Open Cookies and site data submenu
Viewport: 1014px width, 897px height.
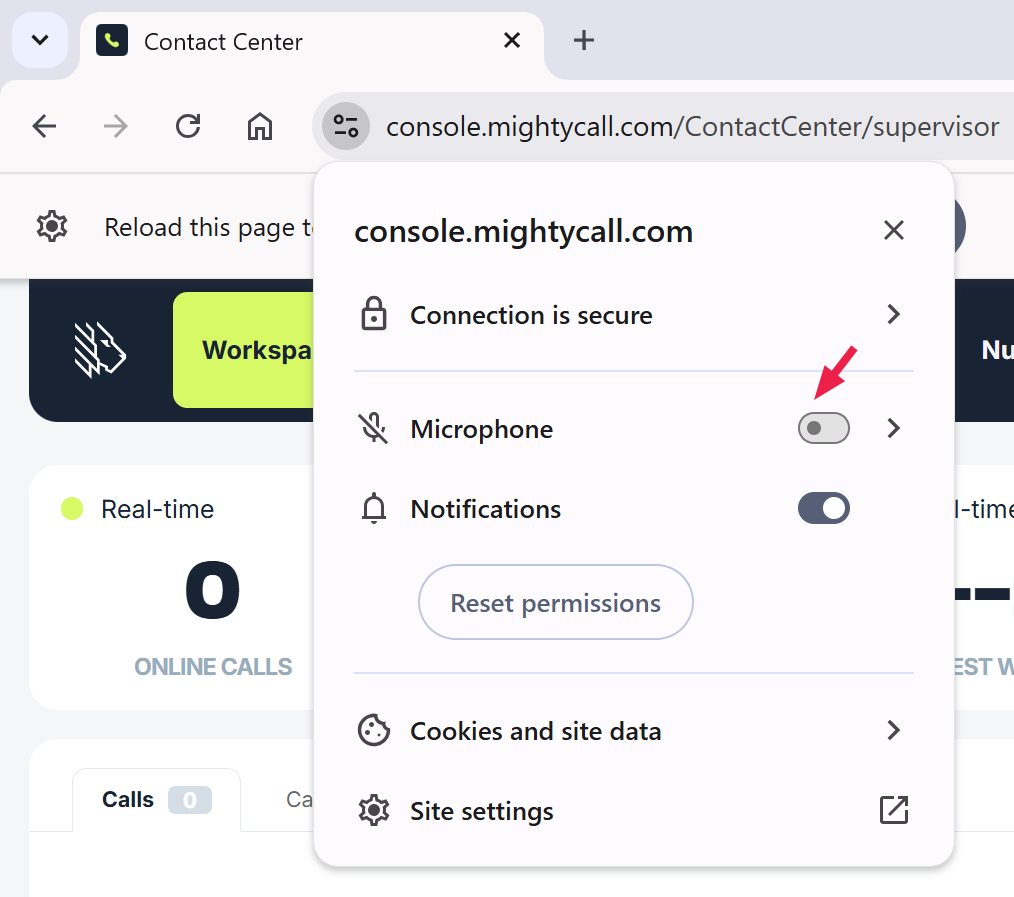(893, 731)
